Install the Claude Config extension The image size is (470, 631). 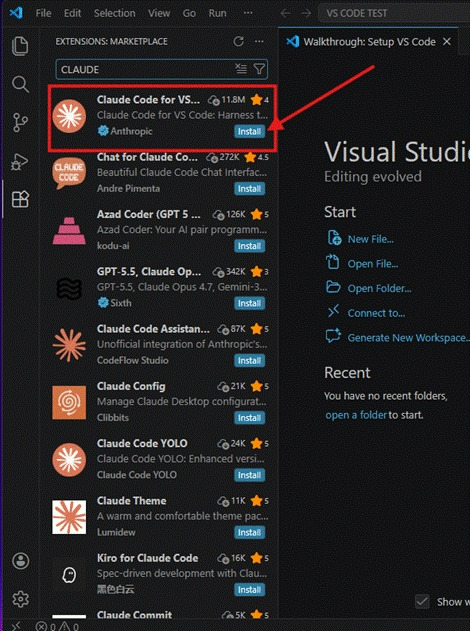point(249,418)
